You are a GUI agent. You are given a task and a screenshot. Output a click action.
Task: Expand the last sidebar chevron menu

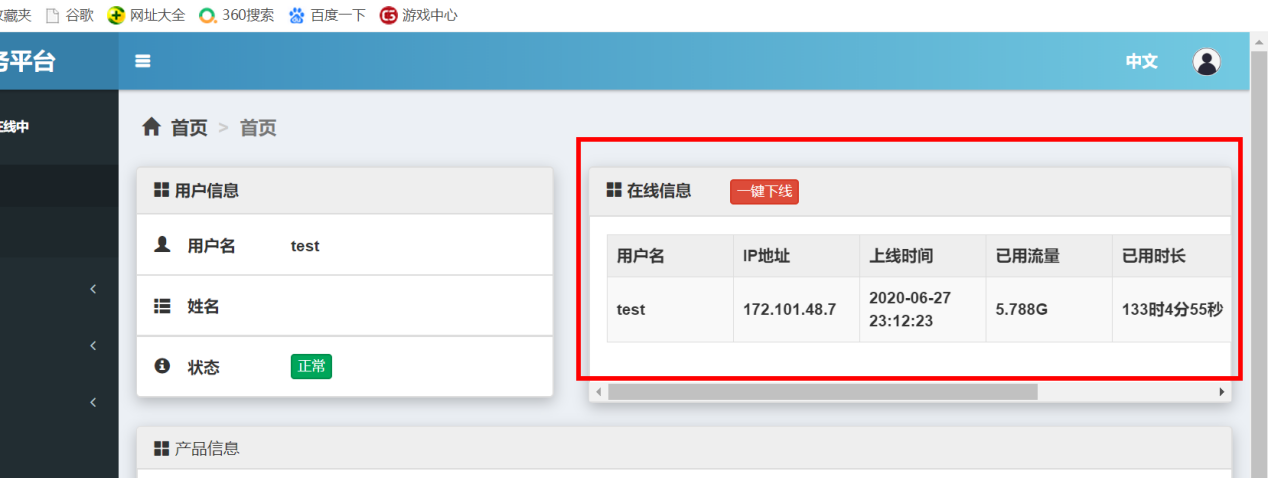93,402
